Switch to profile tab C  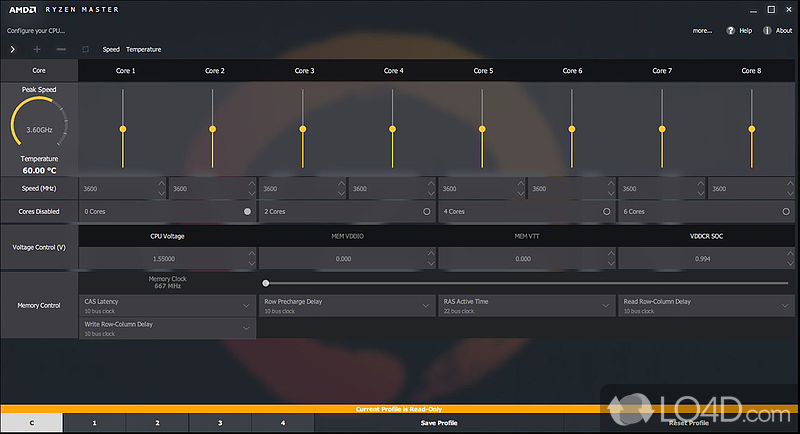coord(32,423)
